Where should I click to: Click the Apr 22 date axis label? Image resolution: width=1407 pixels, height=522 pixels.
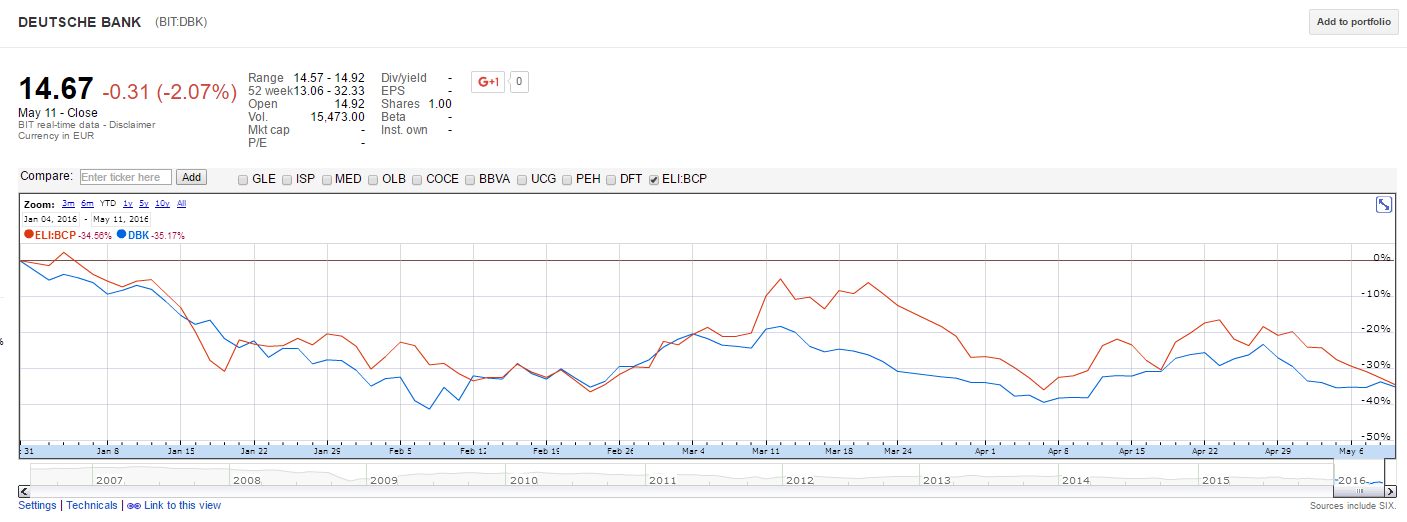(x=1205, y=451)
